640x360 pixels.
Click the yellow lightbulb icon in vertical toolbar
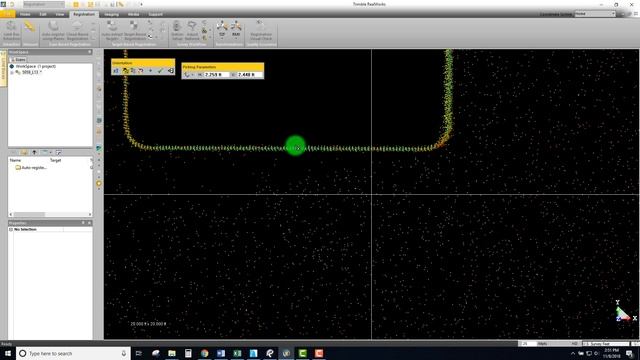coord(99,184)
